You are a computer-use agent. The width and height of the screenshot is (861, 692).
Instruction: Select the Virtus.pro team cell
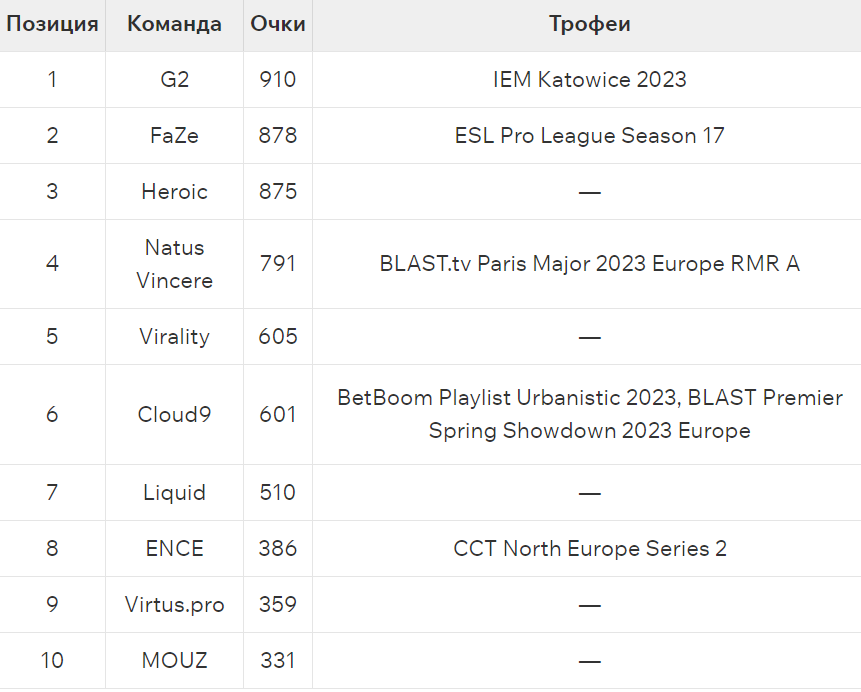click(174, 605)
